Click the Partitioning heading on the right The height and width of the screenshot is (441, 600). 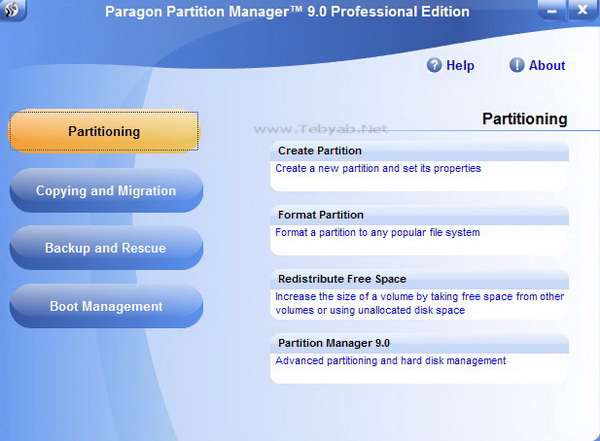coord(525,119)
